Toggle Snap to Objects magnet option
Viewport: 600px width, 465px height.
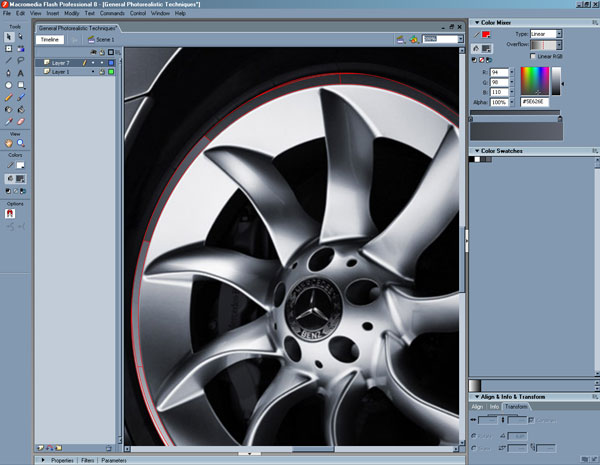point(10,214)
